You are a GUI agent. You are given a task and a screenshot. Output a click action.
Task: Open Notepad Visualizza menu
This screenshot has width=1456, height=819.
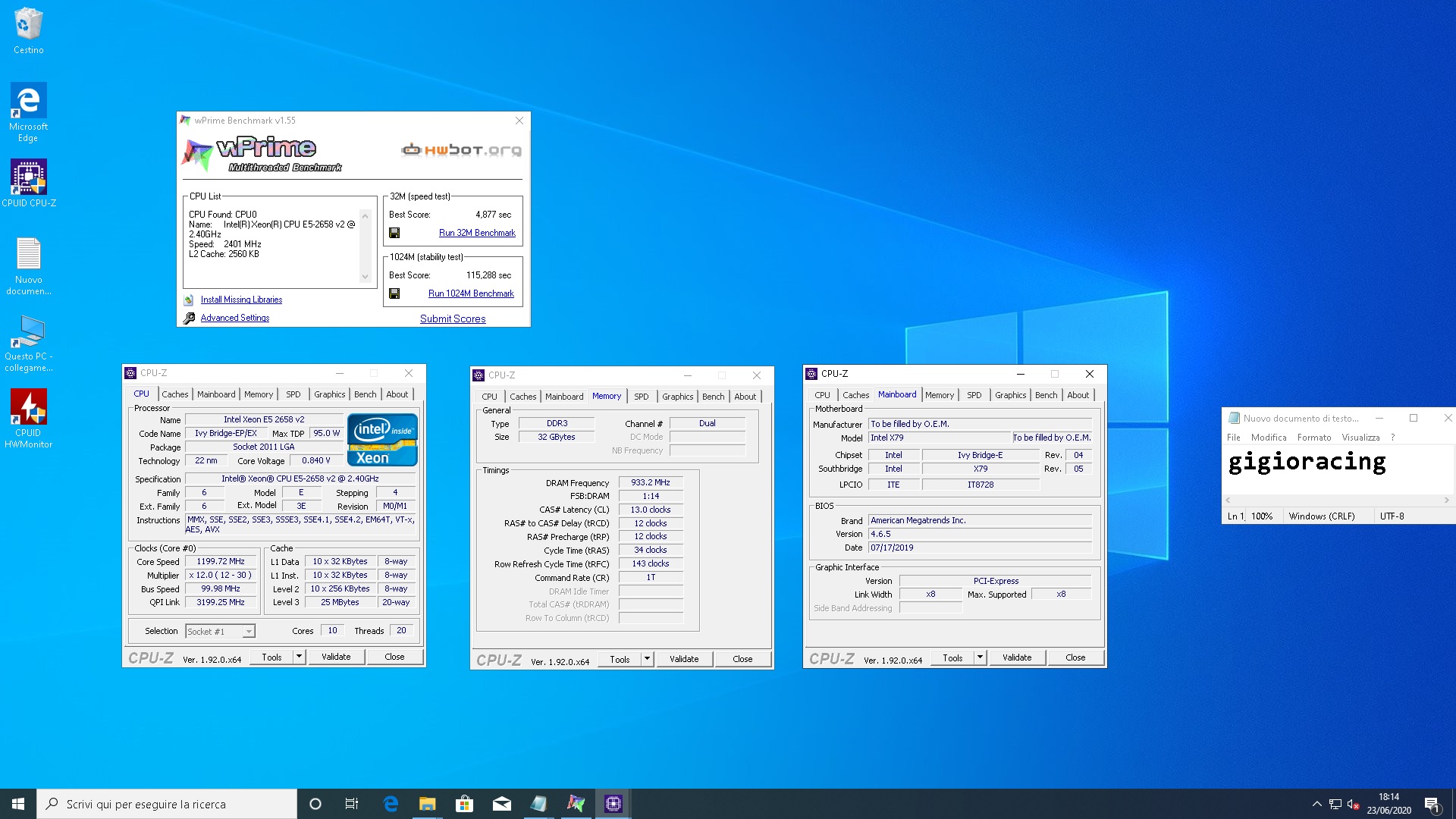[1360, 438]
